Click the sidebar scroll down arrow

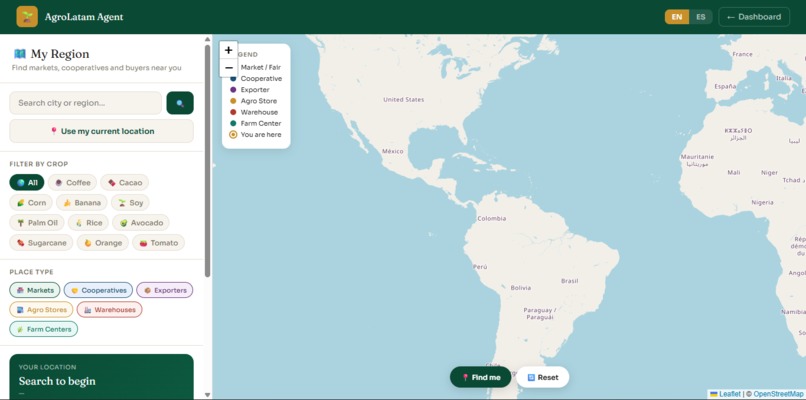pos(208,395)
